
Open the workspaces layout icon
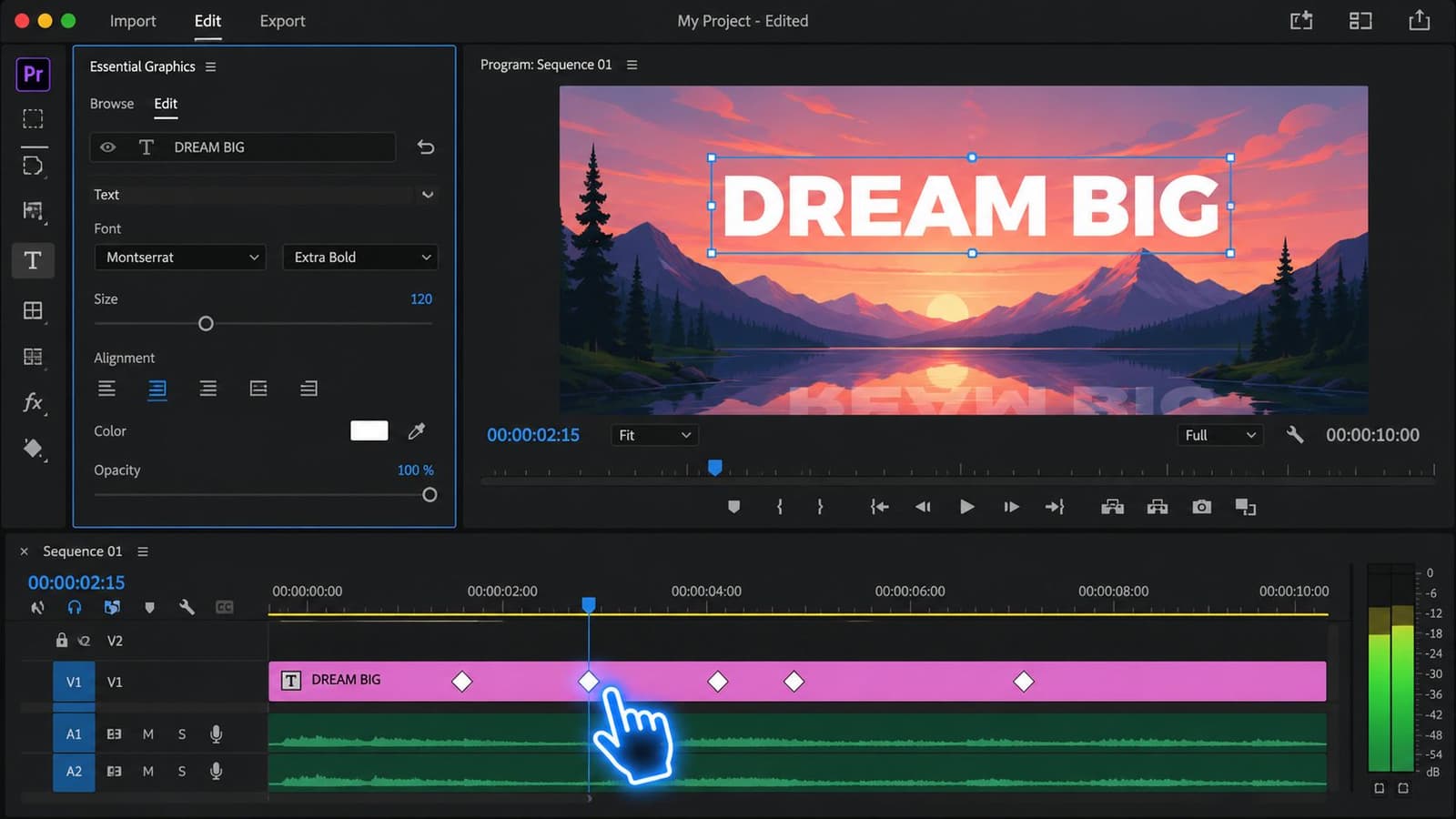click(1360, 20)
